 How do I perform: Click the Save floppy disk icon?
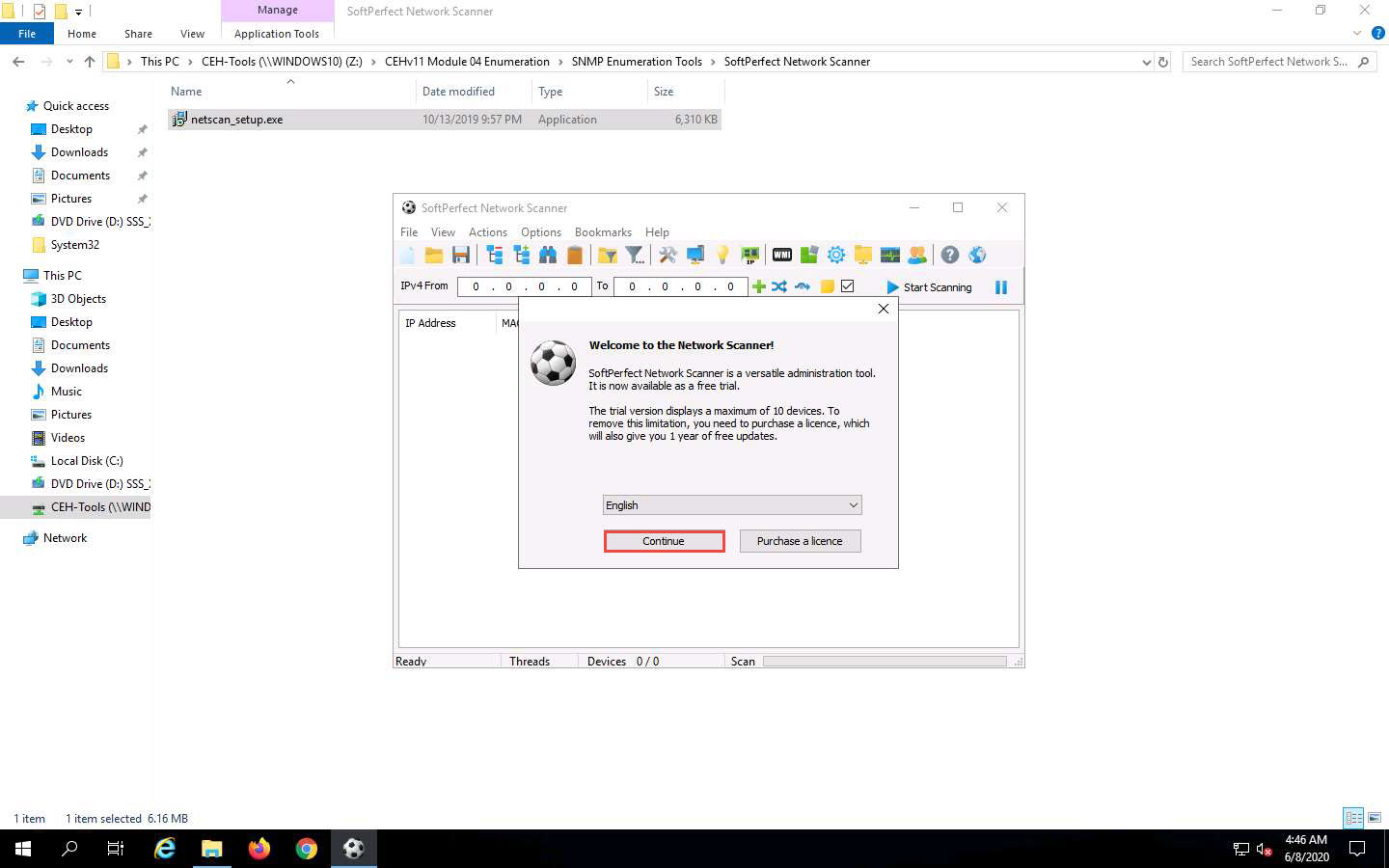click(x=461, y=255)
